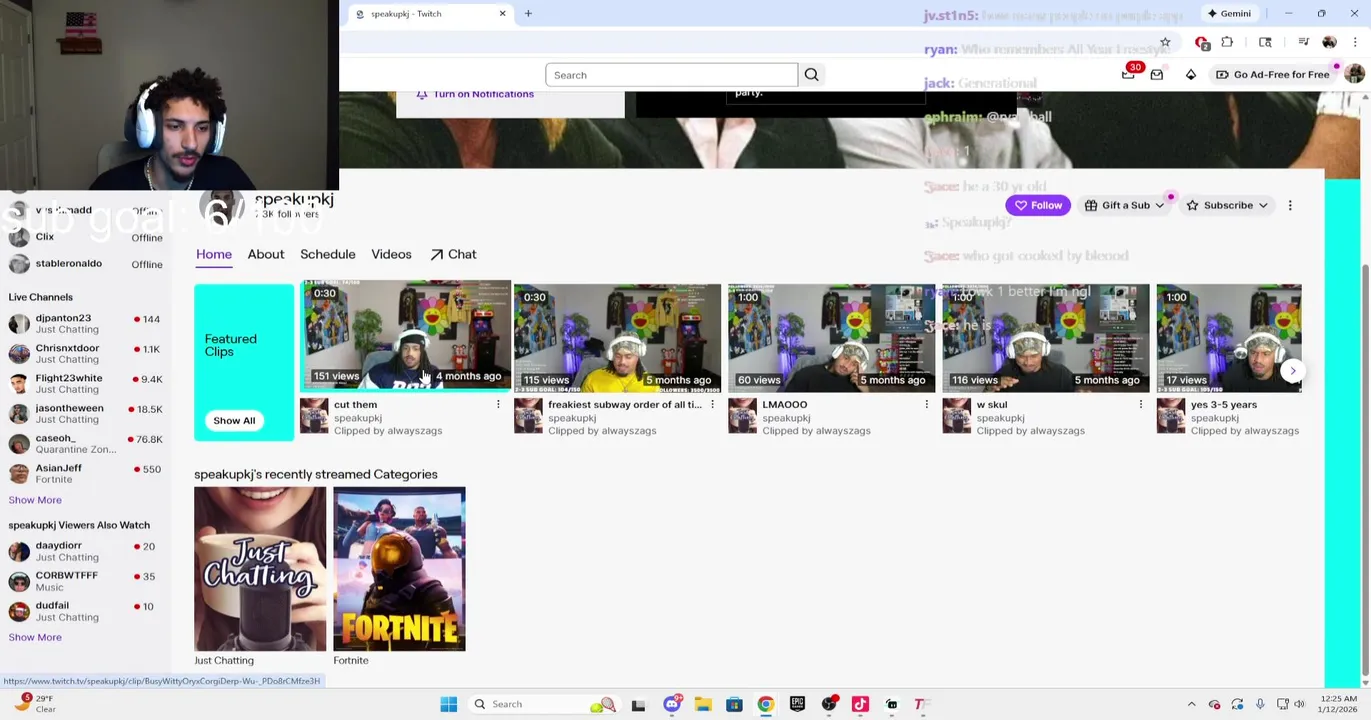Show hidden icons in the system tray
1371x720 pixels.
tap(1191, 704)
